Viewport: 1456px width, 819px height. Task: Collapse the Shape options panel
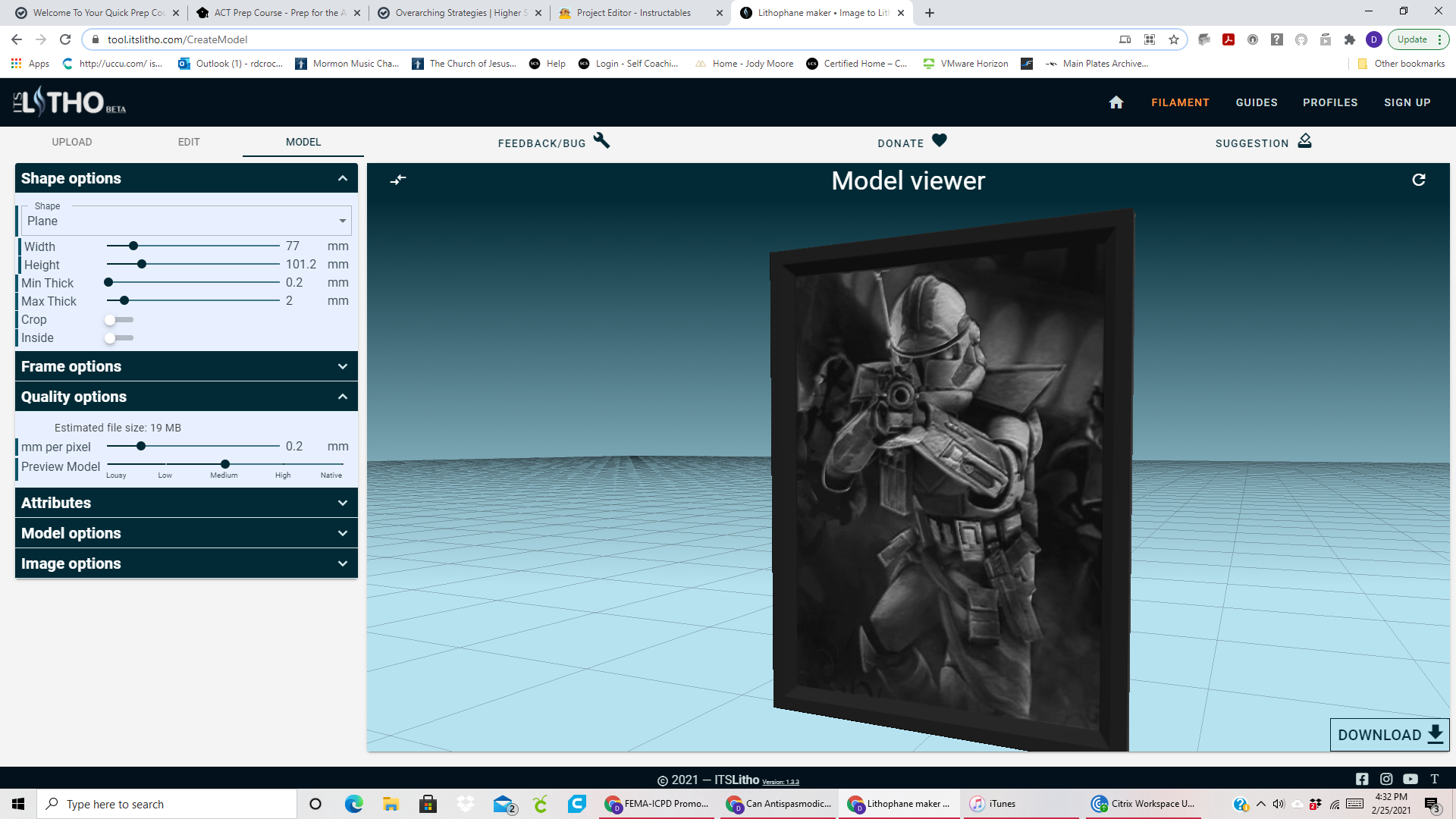point(340,177)
